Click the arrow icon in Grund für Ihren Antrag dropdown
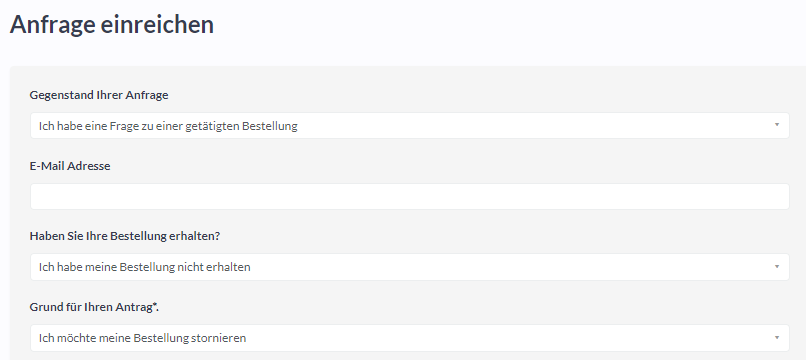Image resolution: width=806 pixels, height=360 pixels. point(777,337)
